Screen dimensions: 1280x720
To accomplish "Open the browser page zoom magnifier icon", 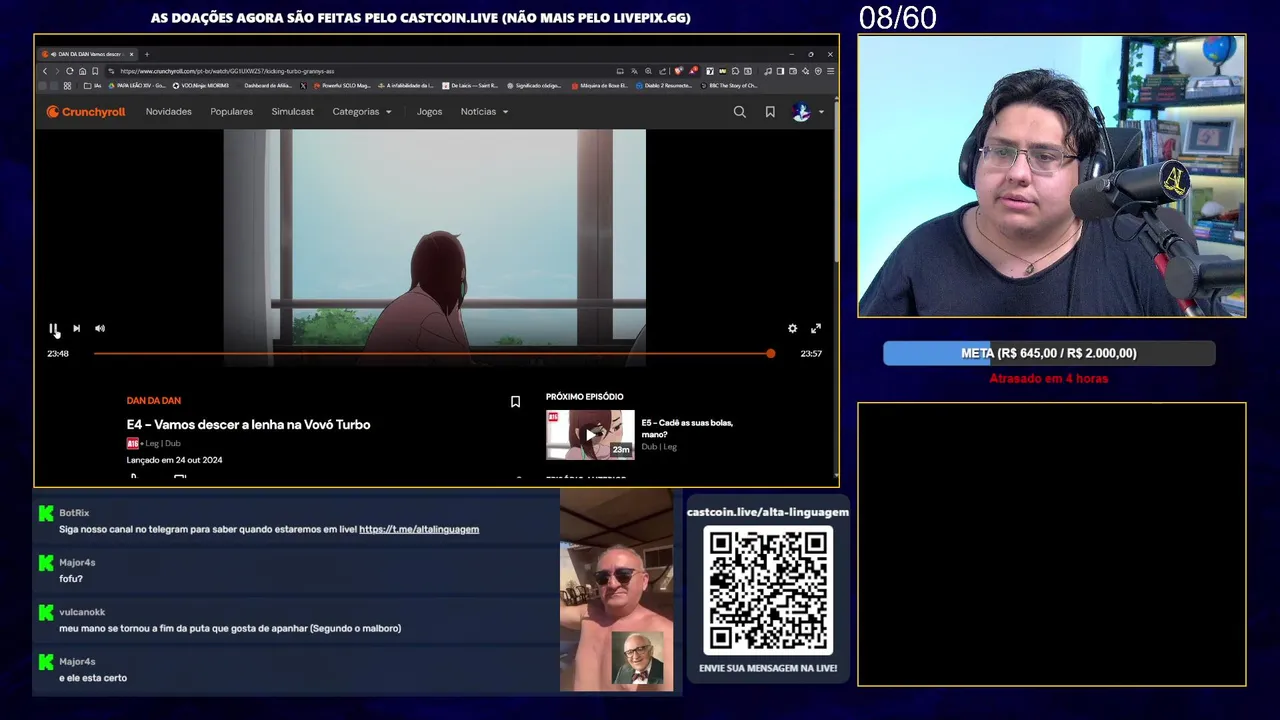I will click(x=648, y=71).
